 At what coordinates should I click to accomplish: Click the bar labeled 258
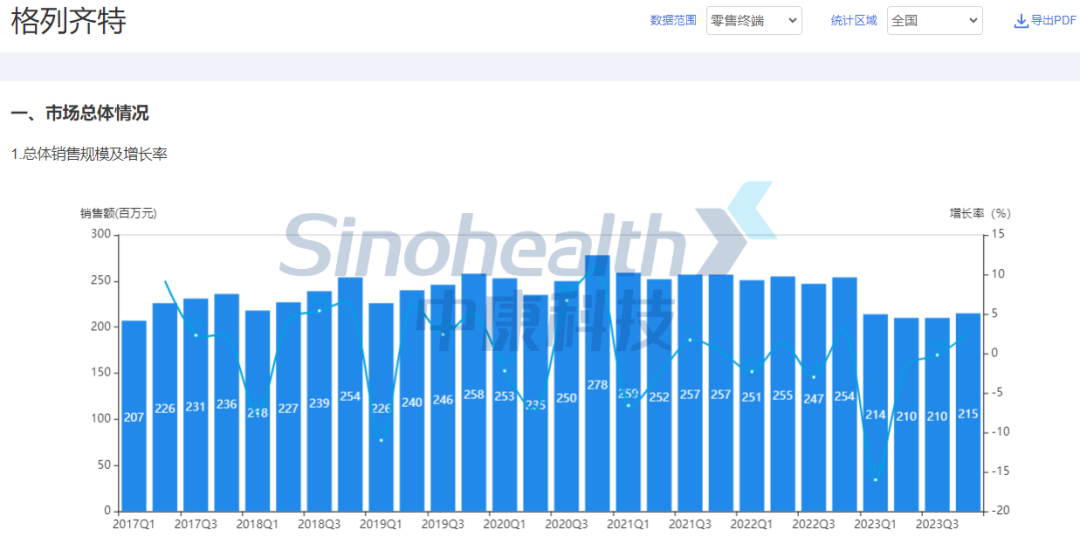474,393
